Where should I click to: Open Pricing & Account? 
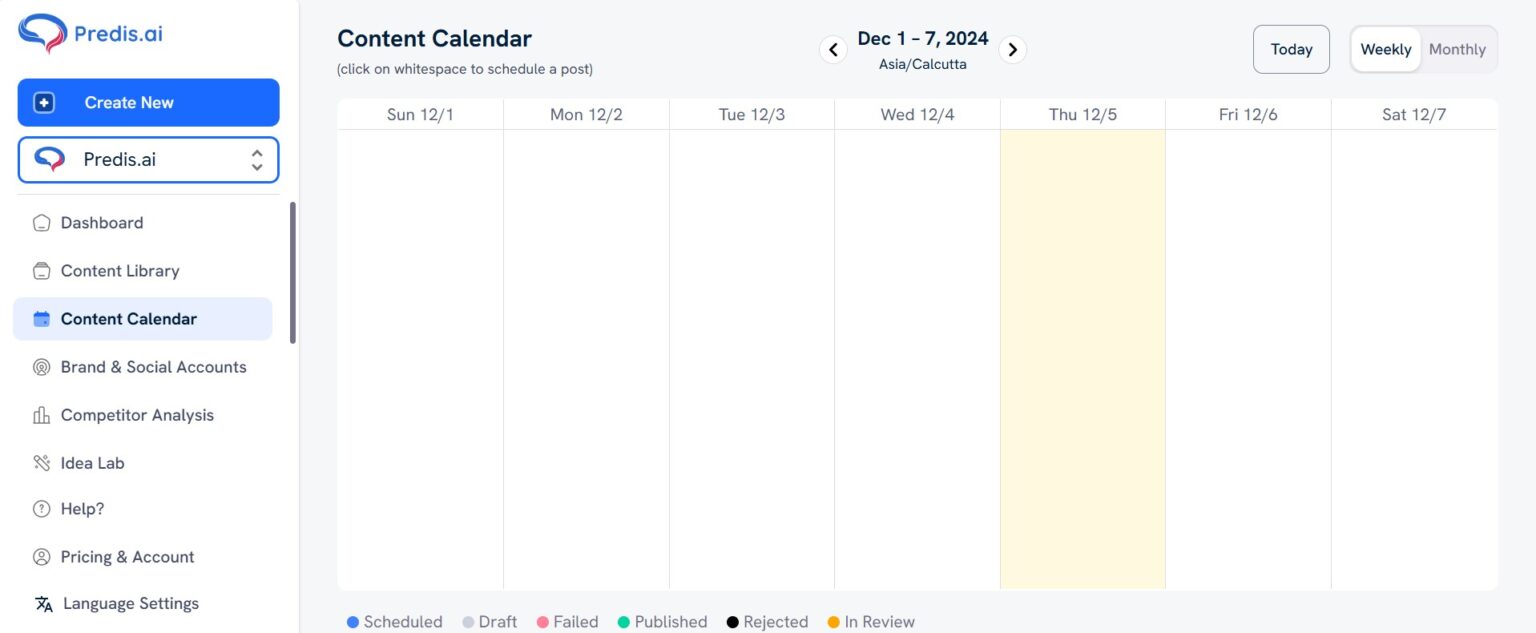coord(127,556)
